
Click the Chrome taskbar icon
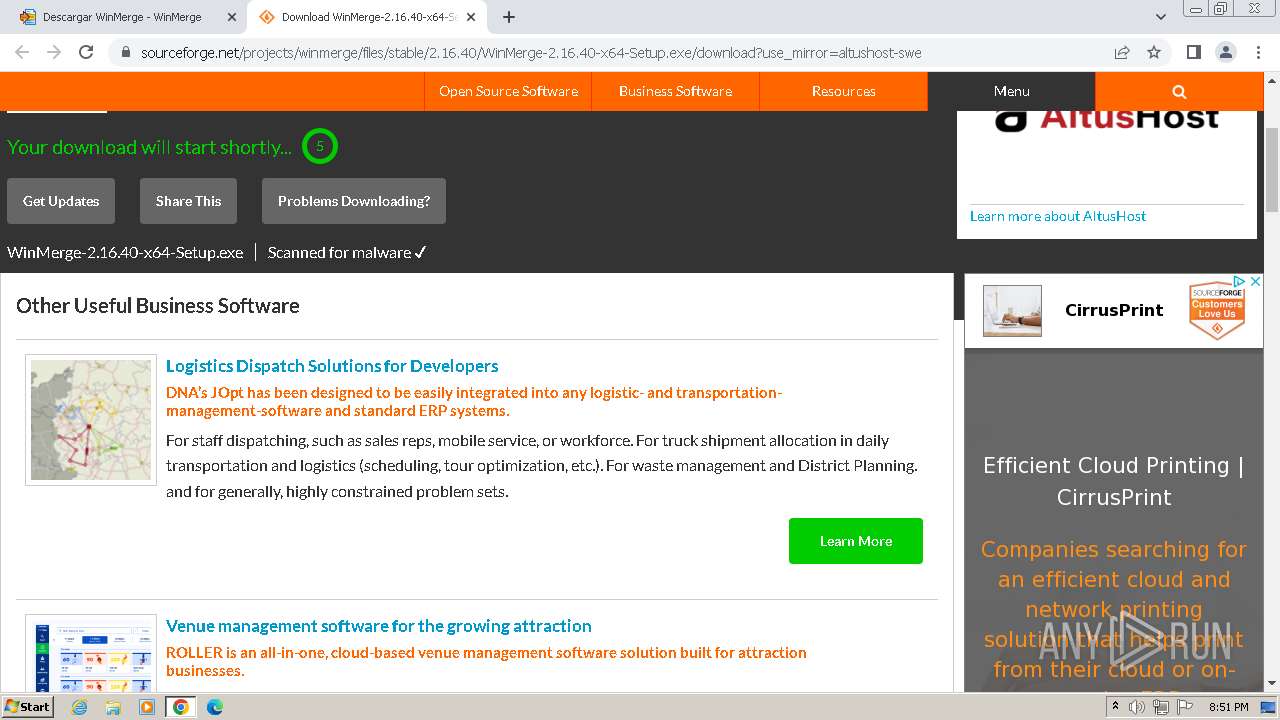pos(181,707)
